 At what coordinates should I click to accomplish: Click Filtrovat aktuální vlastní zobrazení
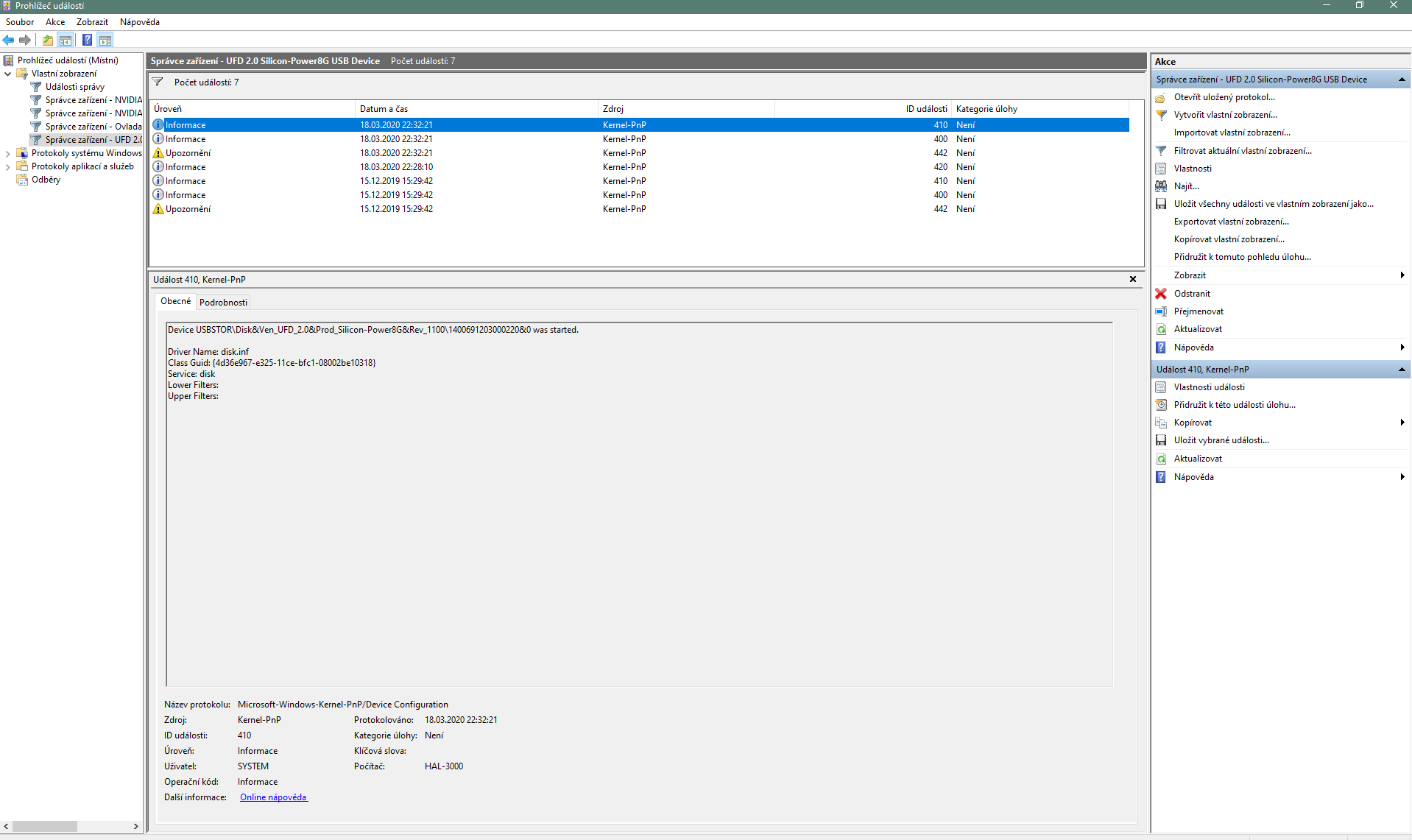(x=1242, y=151)
